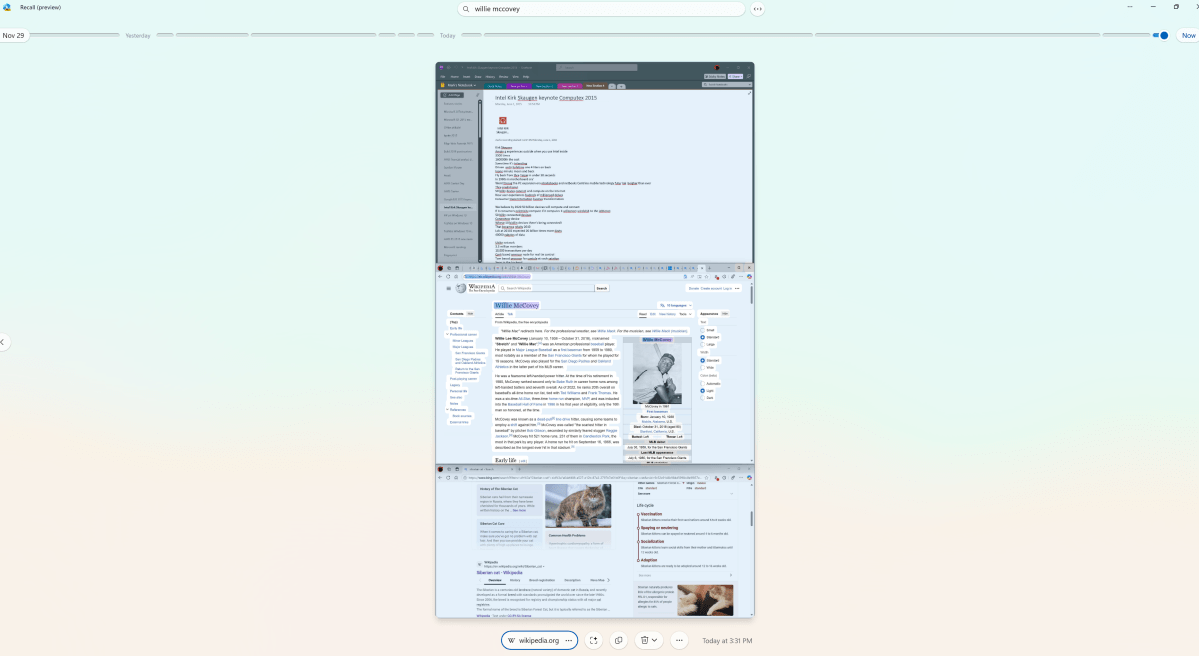Select View history on the Wikipedia article
1199x656 pixels.
667,314
